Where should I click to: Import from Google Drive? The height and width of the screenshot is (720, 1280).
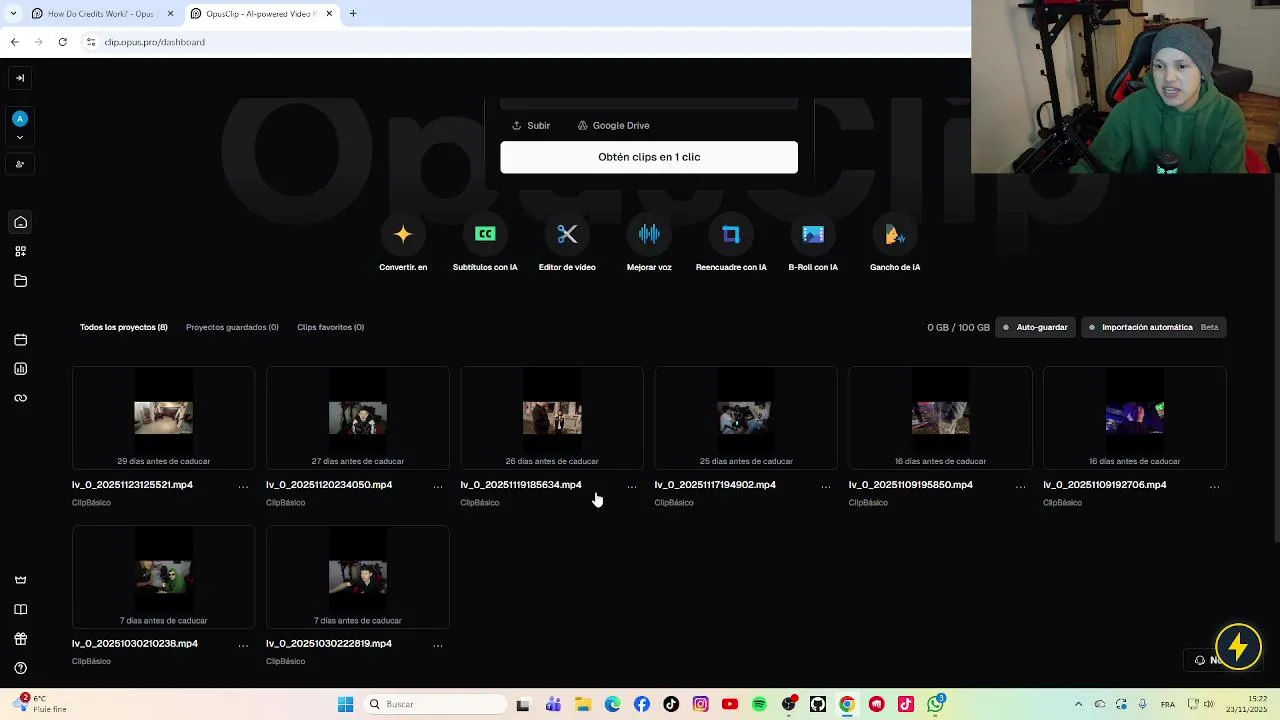coord(614,125)
